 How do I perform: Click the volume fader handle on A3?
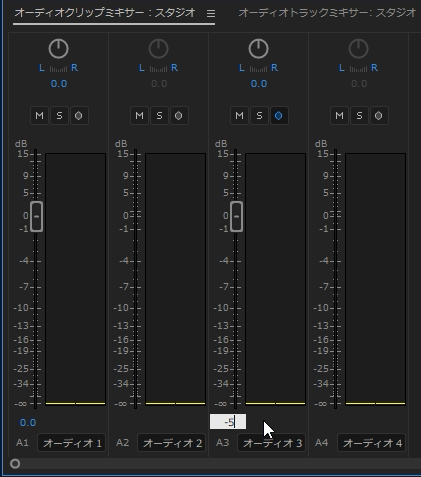(236, 216)
